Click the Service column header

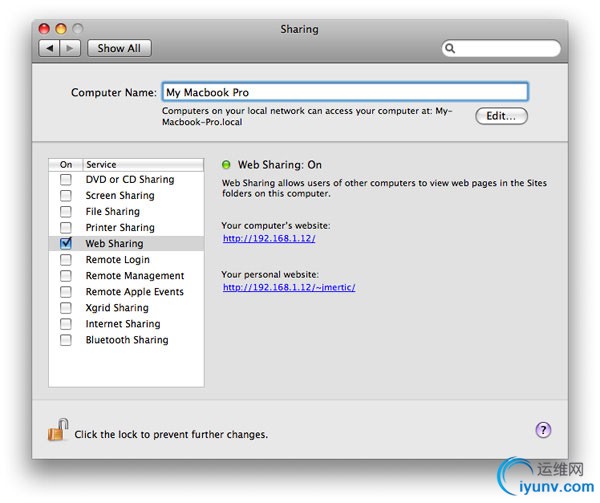click(x=143, y=164)
